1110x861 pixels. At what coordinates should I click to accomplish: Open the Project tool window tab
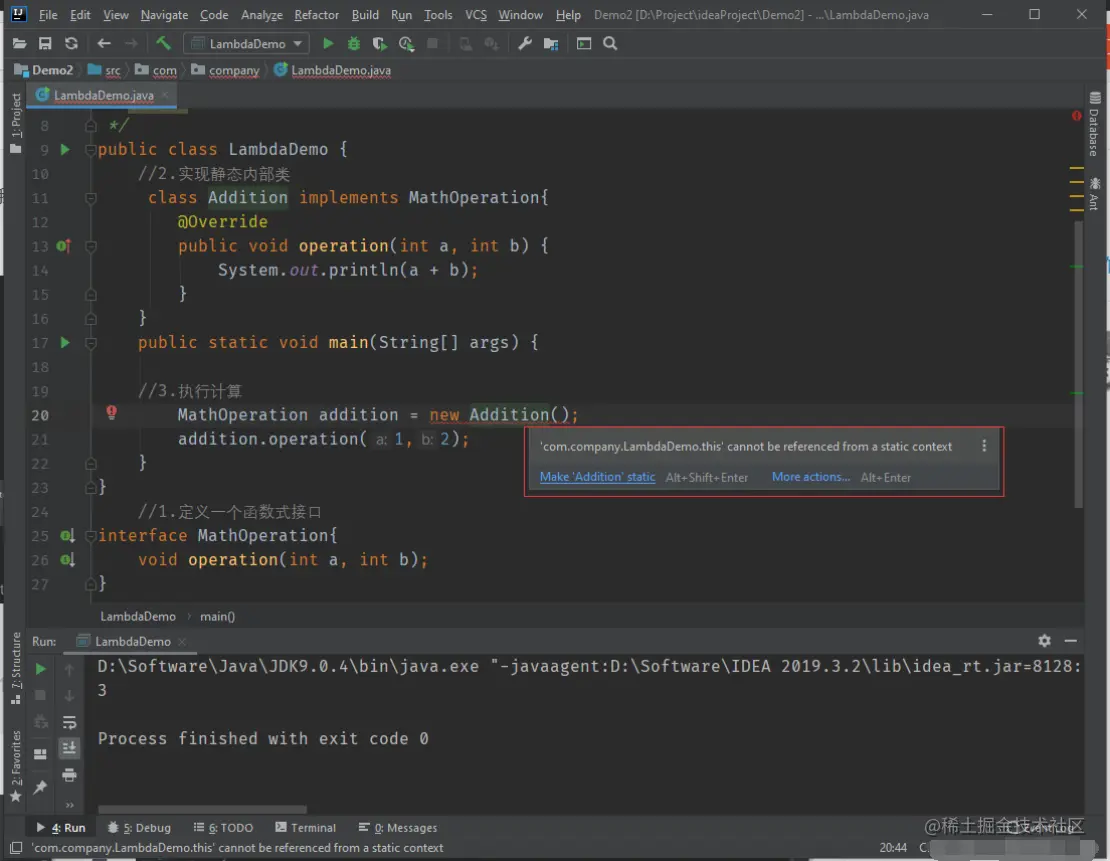(x=16, y=123)
